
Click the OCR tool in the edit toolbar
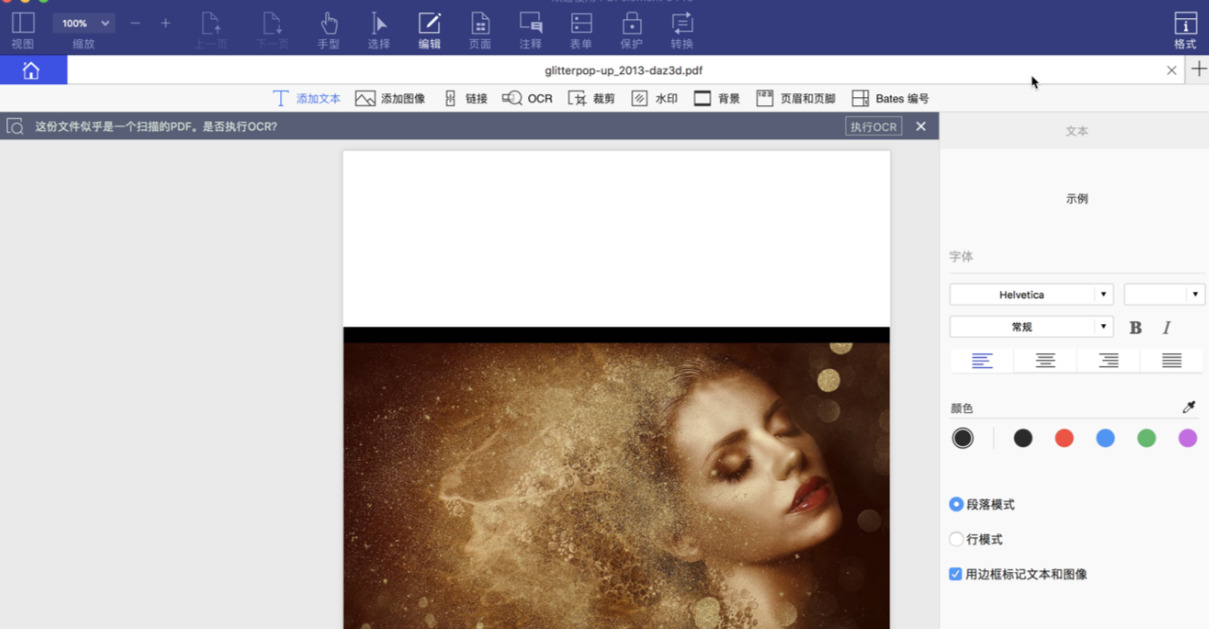pyautogui.click(x=527, y=98)
